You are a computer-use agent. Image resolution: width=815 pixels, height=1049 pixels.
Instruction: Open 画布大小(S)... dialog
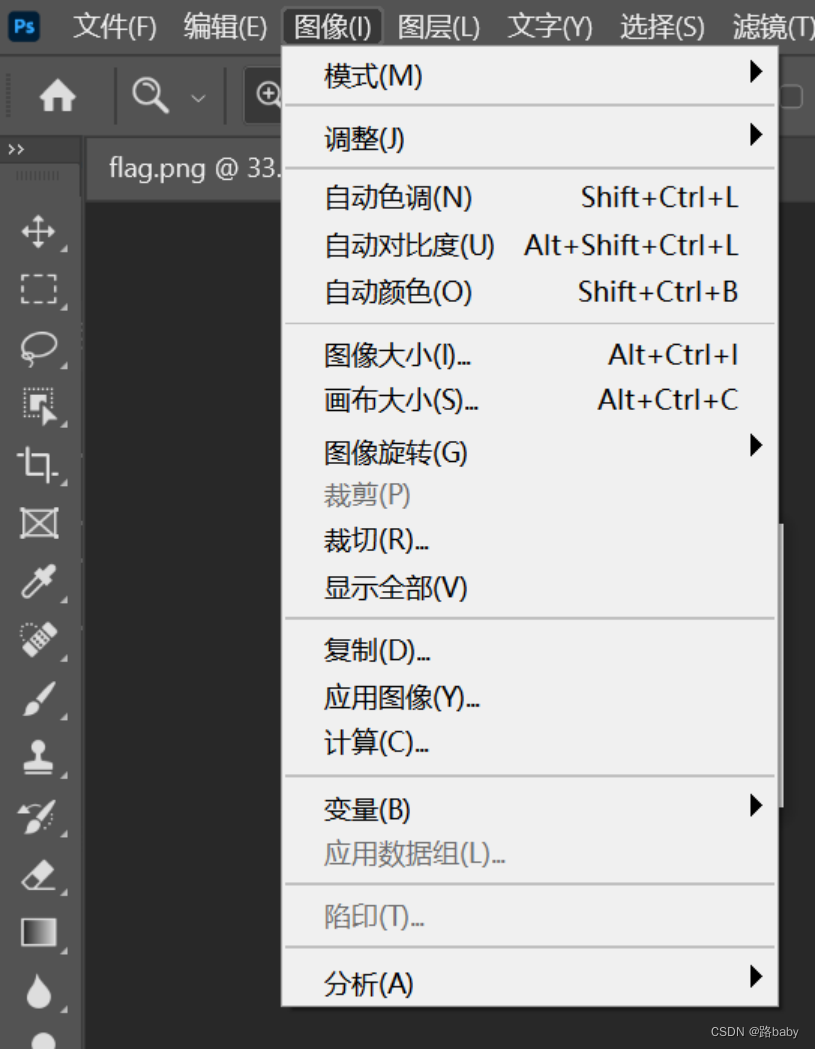point(530,400)
